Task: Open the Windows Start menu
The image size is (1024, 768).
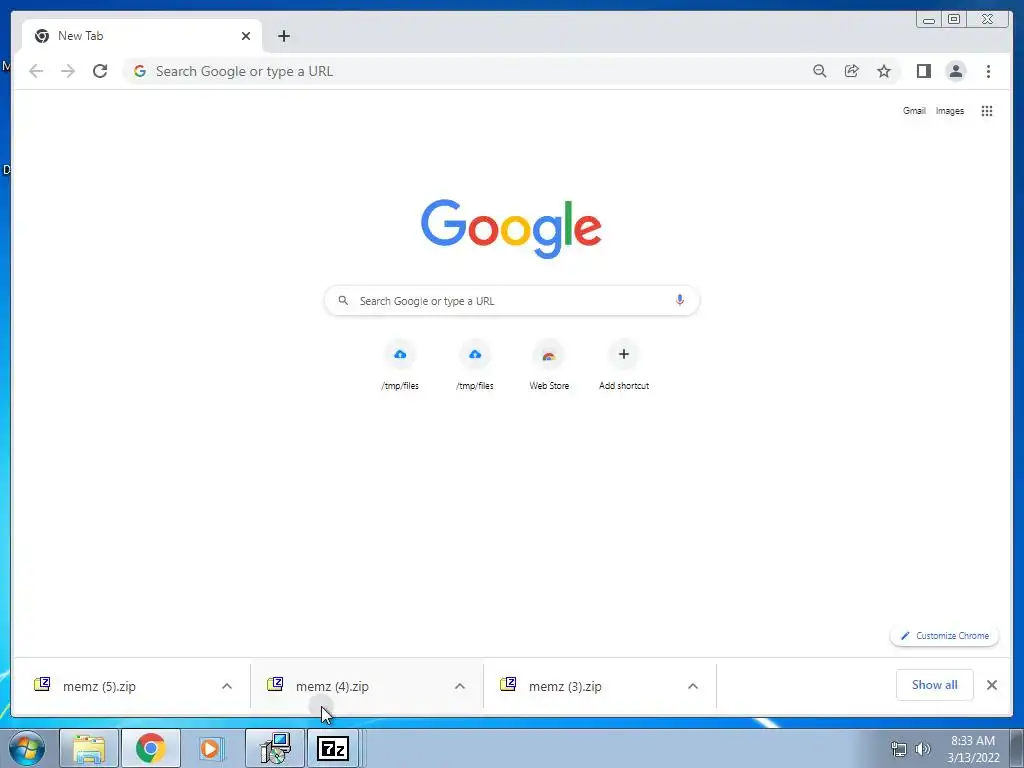Action: (27, 748)
